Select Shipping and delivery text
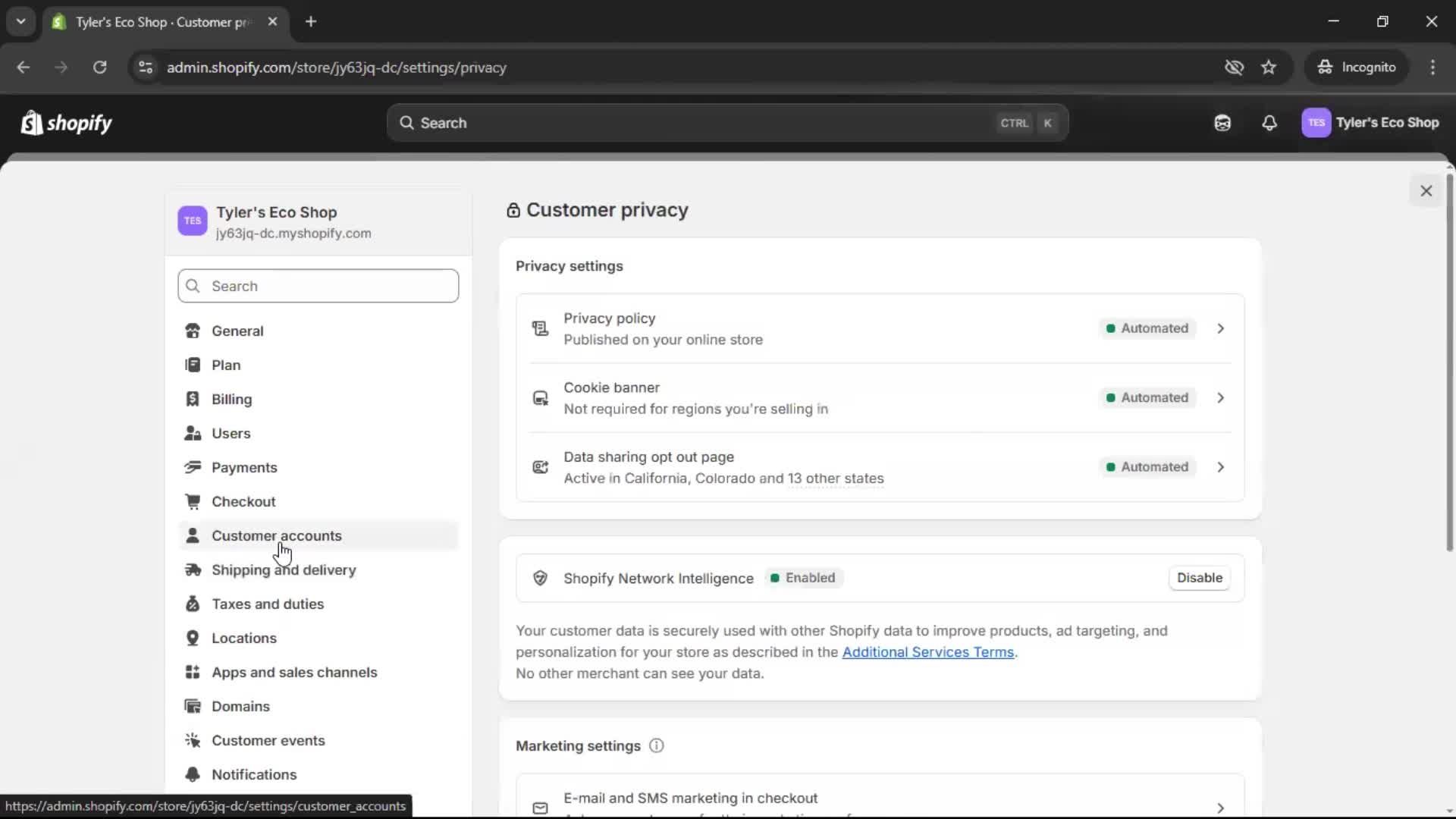 pyautogui.click(x=284, y=570)
